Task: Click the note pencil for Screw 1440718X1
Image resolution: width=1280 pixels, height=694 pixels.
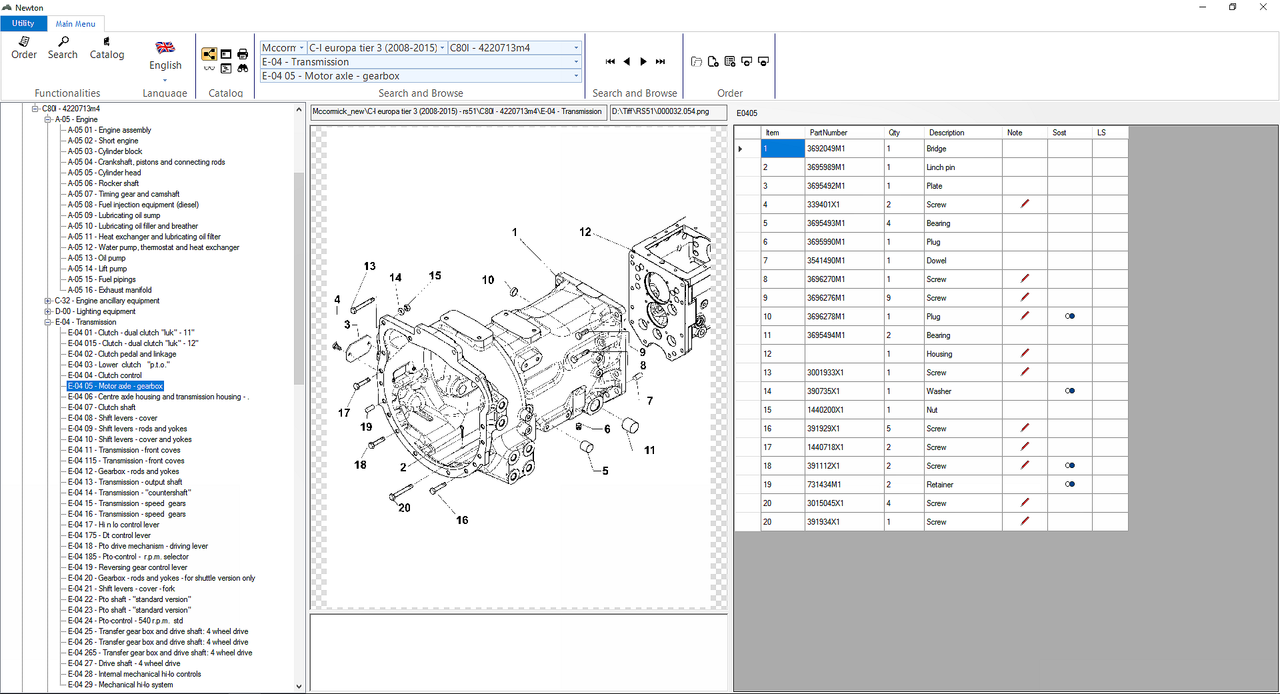Action: point(1025,447)
